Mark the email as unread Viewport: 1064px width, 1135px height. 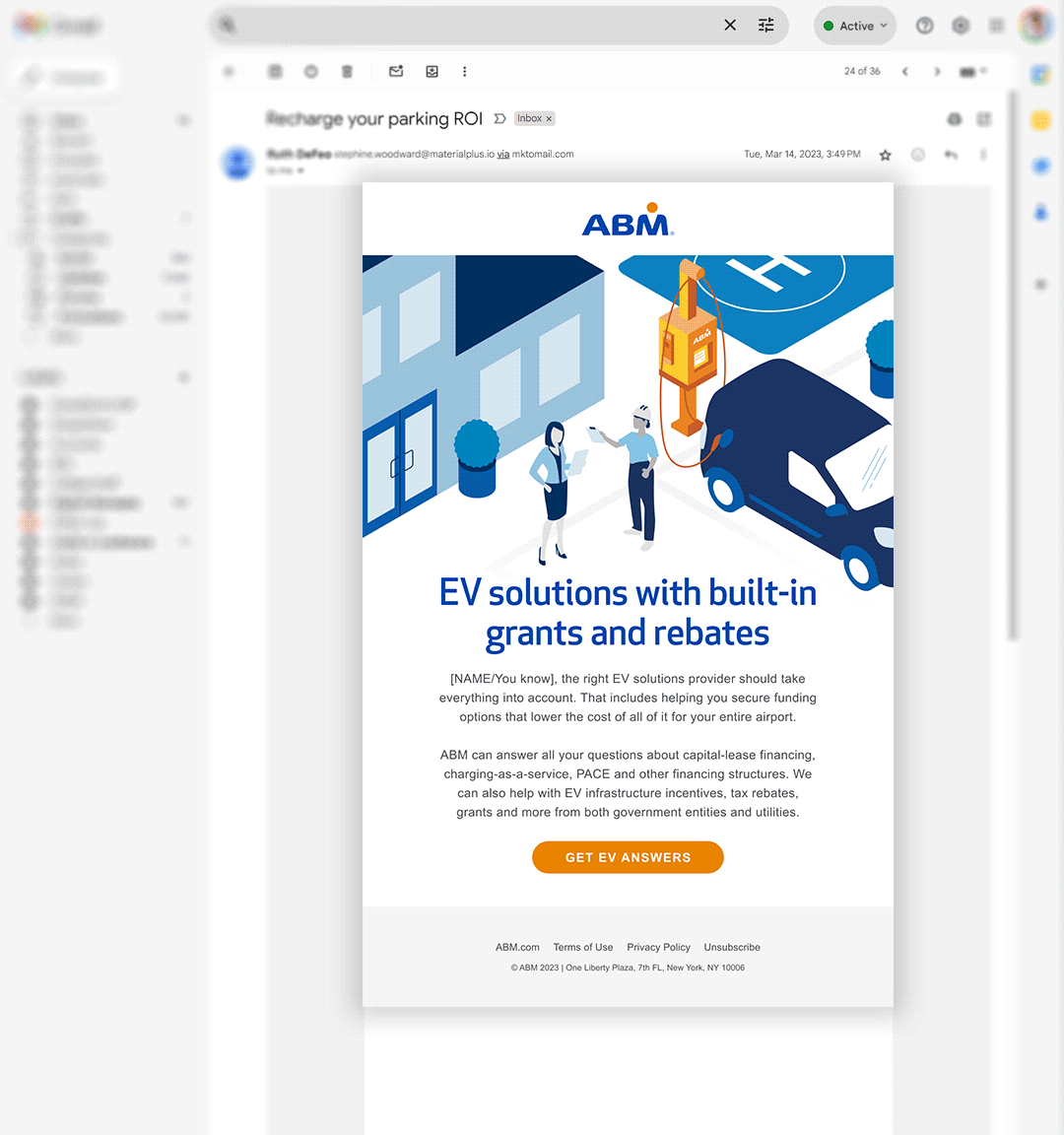point(396,71)
